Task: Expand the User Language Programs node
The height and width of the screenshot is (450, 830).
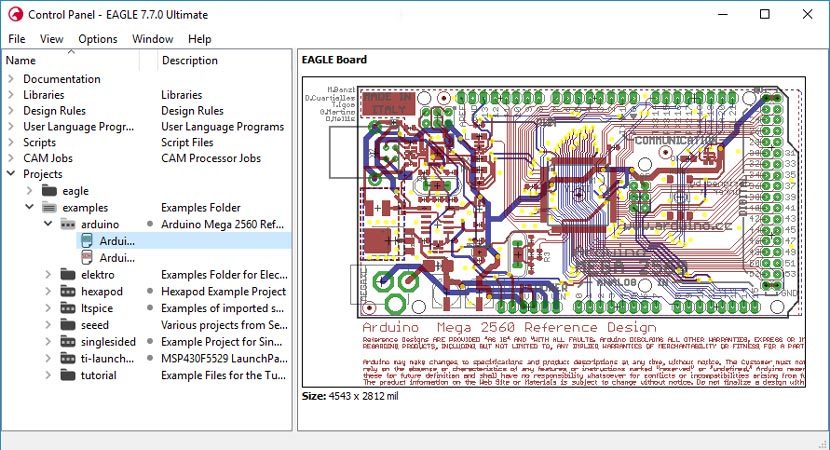Action: click(11, 127)
